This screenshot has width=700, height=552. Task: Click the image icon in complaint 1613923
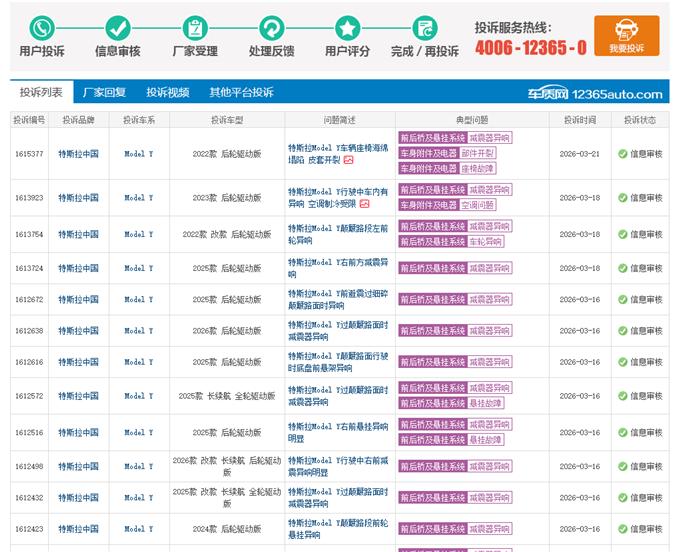point(364,204)
